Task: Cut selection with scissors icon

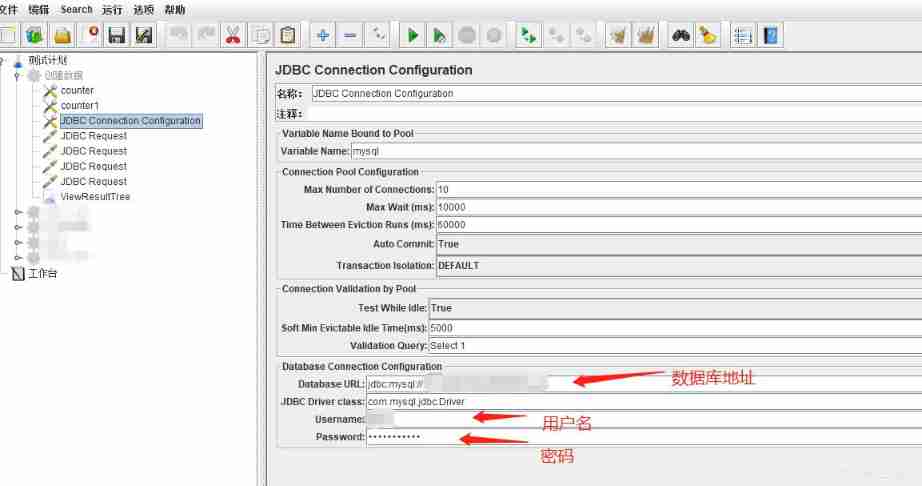Action: tap(233, 35)
